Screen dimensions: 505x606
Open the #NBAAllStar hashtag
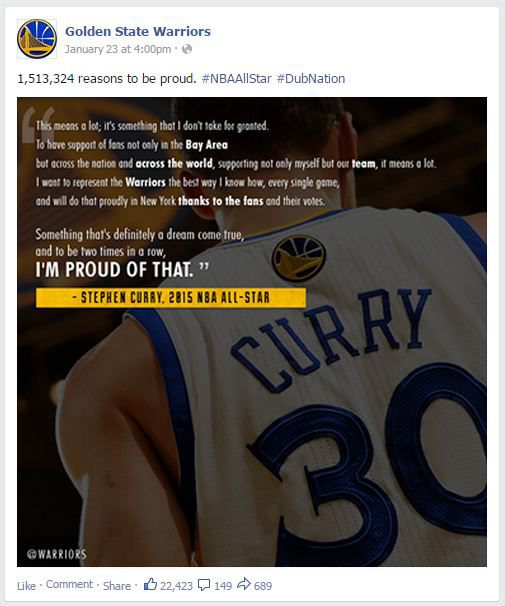tap(236, 78)
